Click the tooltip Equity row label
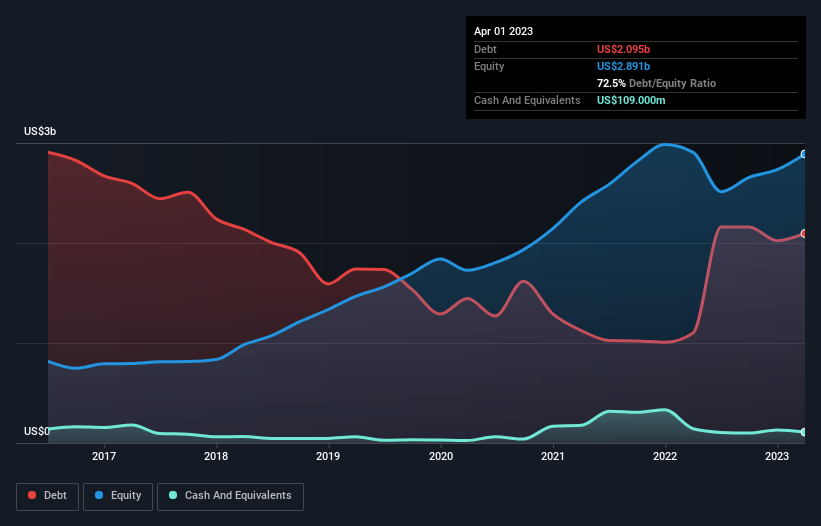Image resolution: width=821 pixels, height=526 pixels. click(x=489, y=66)
